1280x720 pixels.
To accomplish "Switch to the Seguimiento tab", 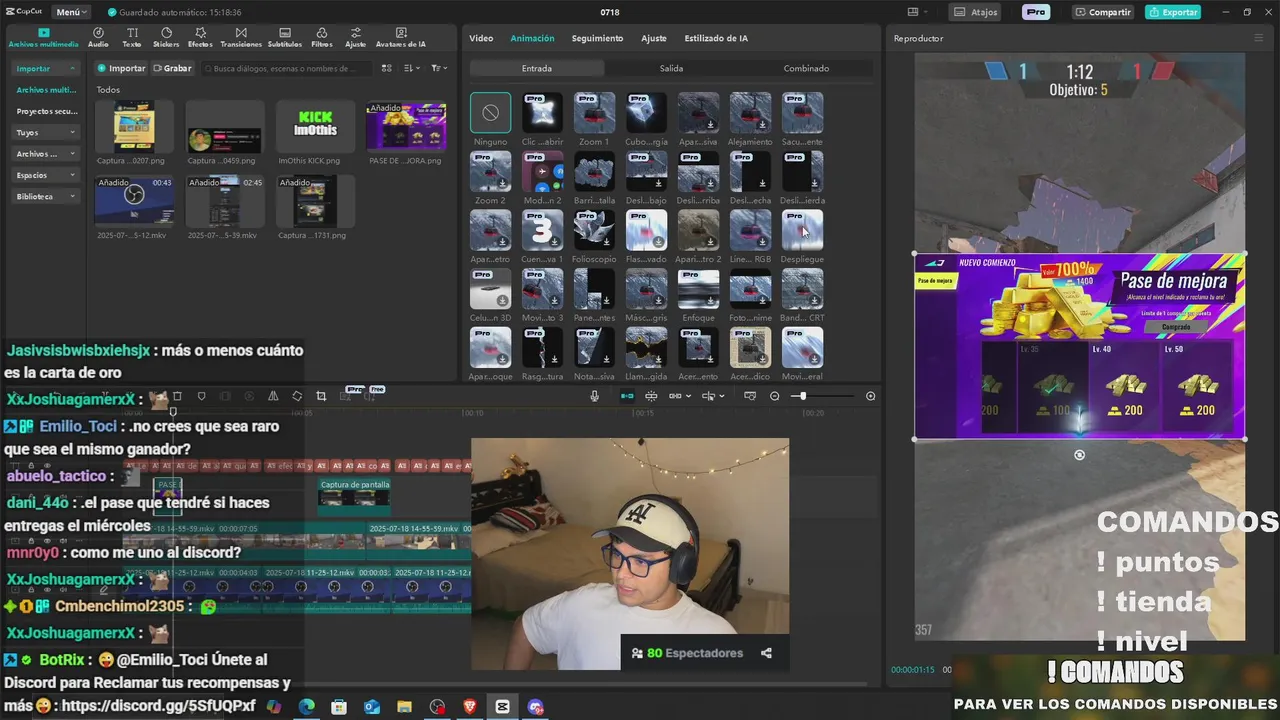I will point(597,38).
